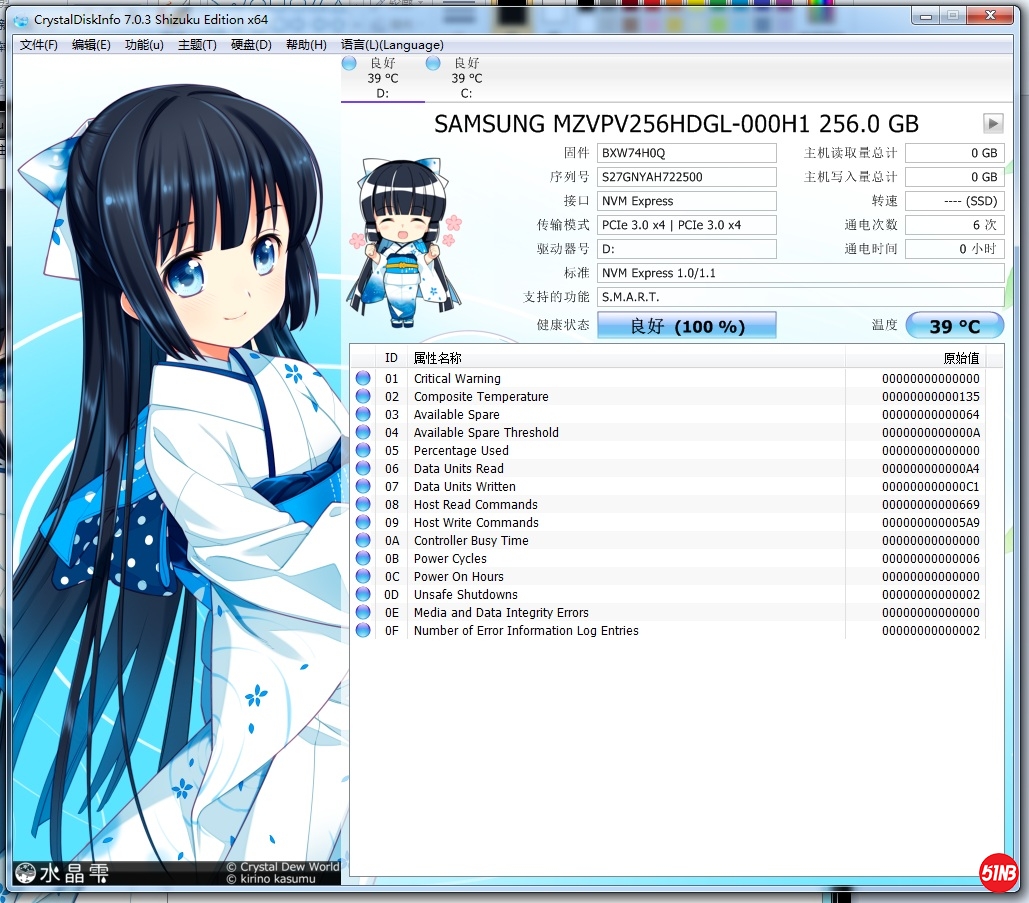Viewport: 1029px width, 903px height.
Task: Switch to the C: drive tab
Action: coord(466,79)
